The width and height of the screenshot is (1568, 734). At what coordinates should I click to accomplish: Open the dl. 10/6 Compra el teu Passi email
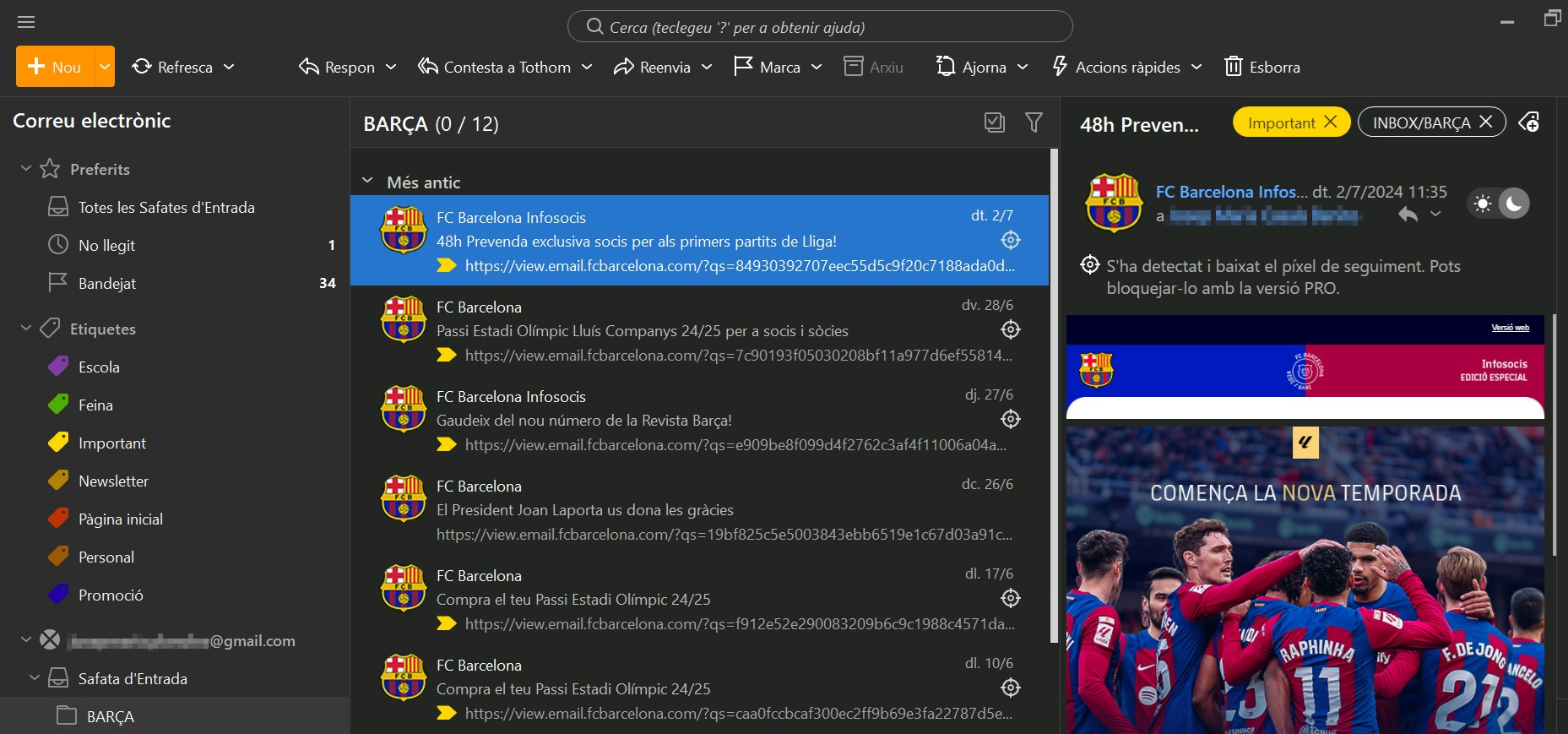(x=699, y=688)
